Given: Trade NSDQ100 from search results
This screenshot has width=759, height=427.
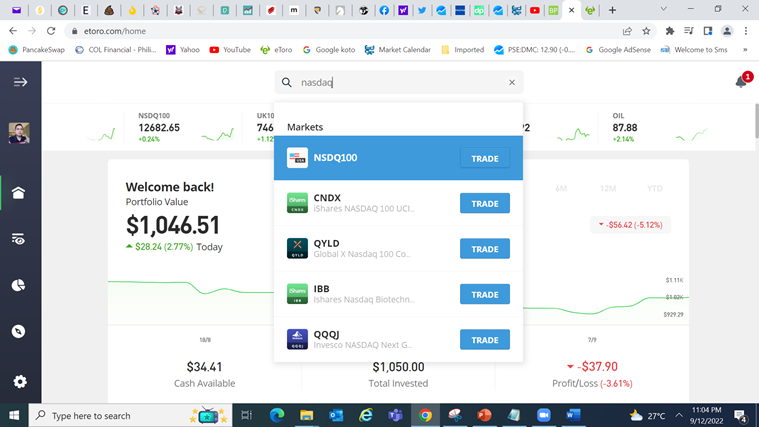Looking at the screenshot, I should [485, 158].
